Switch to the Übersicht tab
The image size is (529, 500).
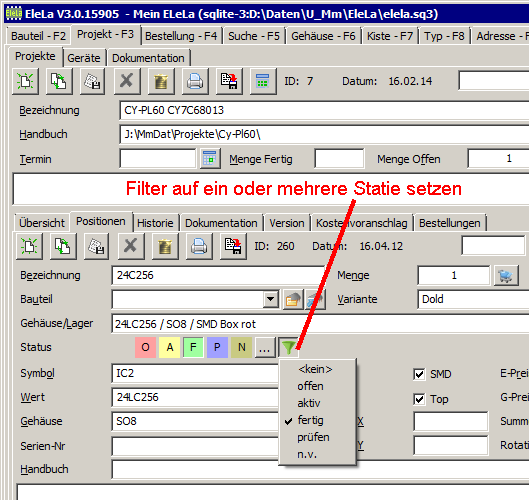(42, 223)
